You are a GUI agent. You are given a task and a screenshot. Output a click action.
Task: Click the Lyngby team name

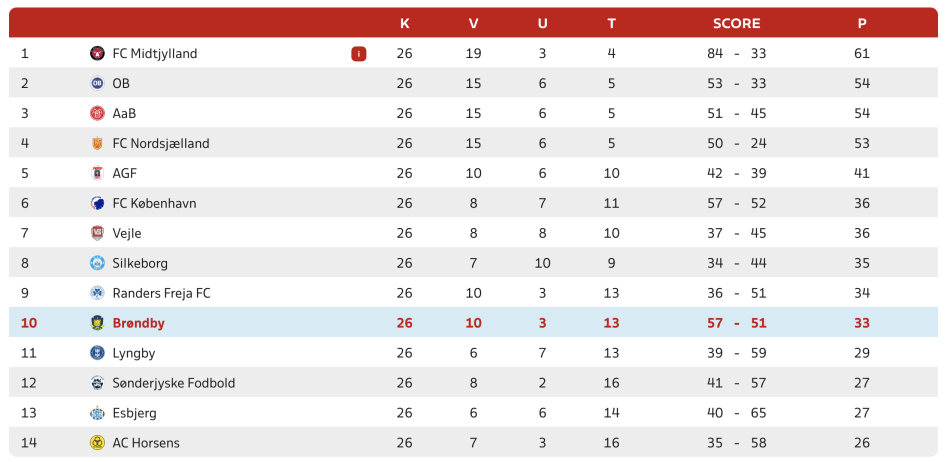[134, 354]
